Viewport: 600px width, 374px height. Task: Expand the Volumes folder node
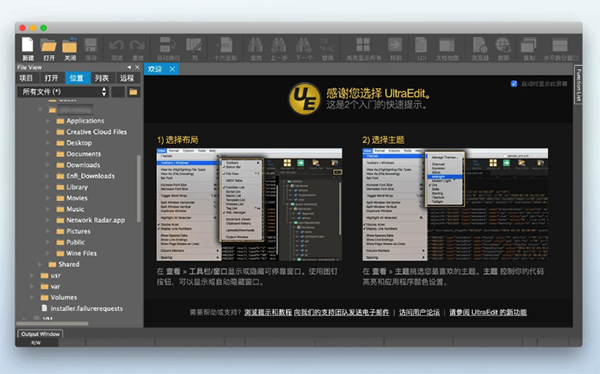click(32, 297)
